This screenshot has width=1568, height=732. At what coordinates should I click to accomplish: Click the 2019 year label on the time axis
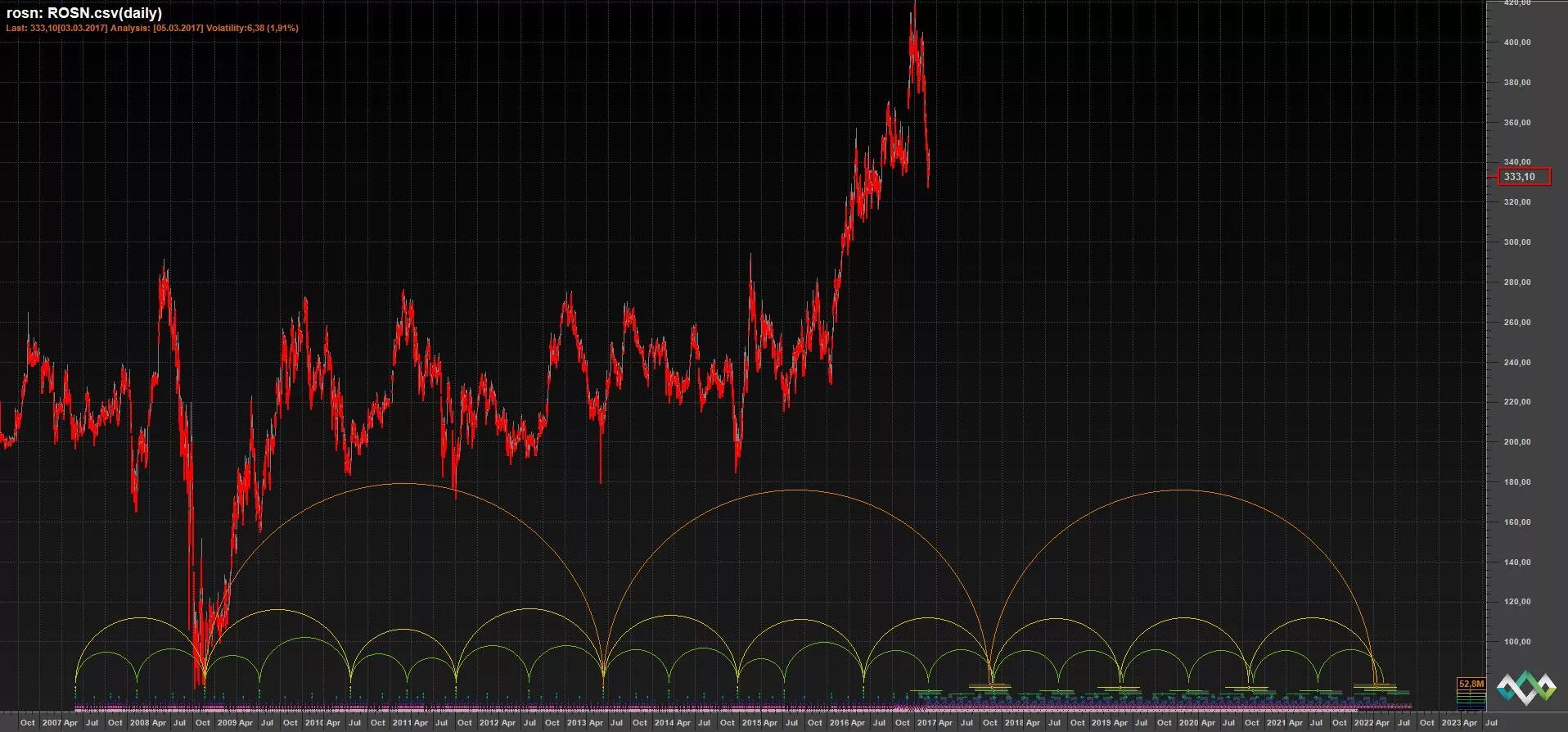[1102, 723]
